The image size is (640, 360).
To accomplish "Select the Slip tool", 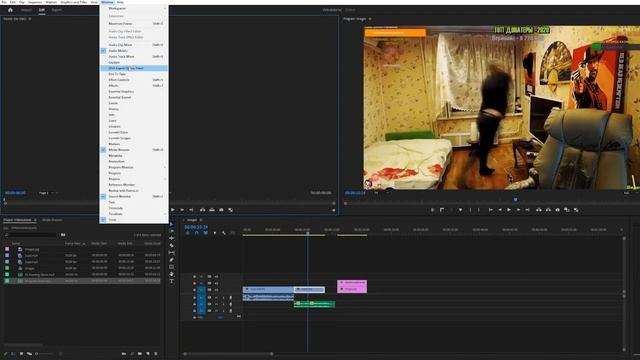I will 171,253.
